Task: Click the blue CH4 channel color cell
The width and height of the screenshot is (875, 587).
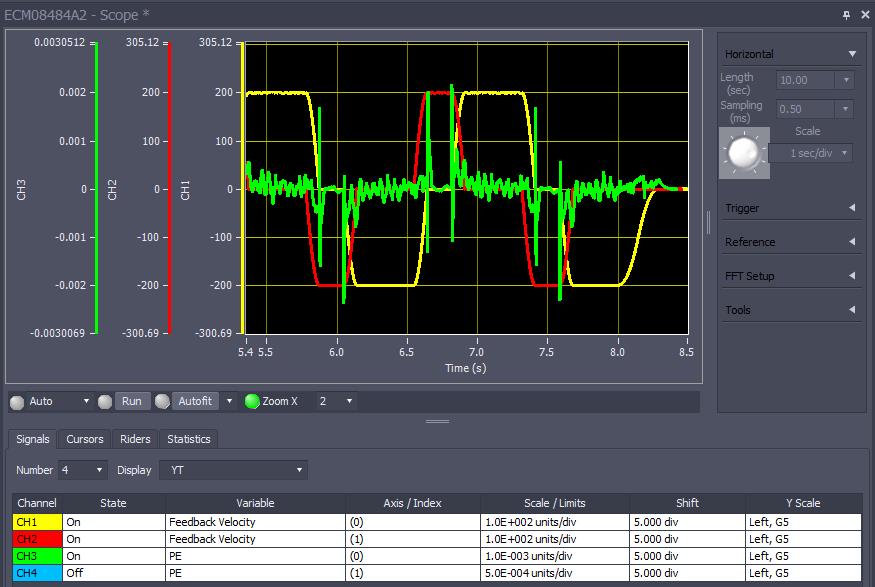Action: point(37,573)
